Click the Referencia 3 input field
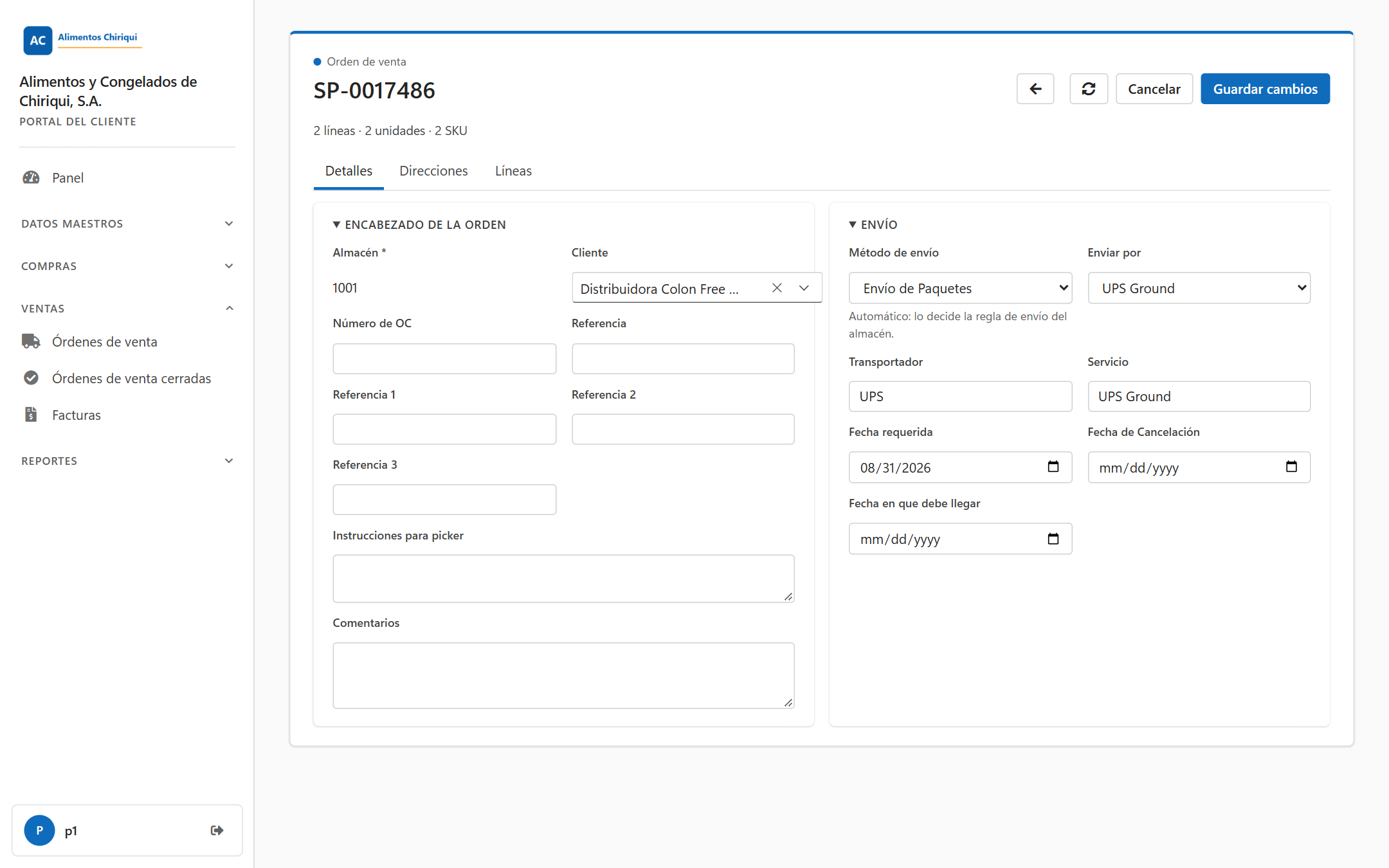Image resolution: width=1389 pixels, height=868 pixels. [x=444, y=500]
